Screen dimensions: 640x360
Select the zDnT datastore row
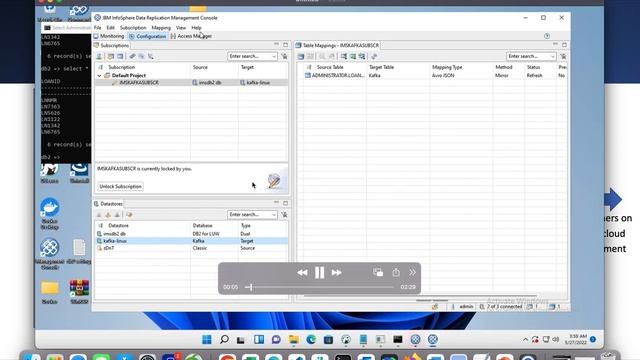[191, 248]
